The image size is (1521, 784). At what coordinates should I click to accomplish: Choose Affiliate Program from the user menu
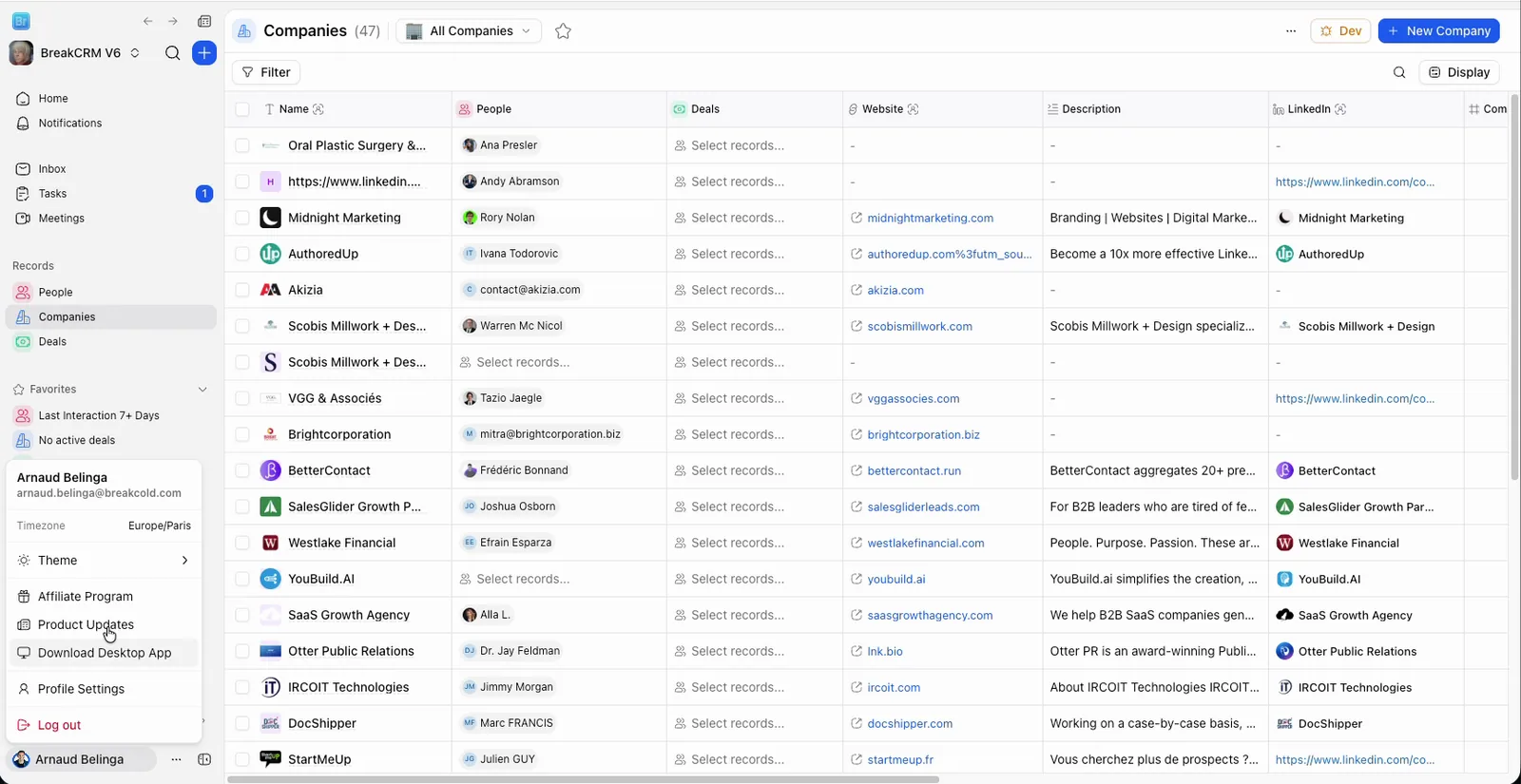(x=104, y=597)
